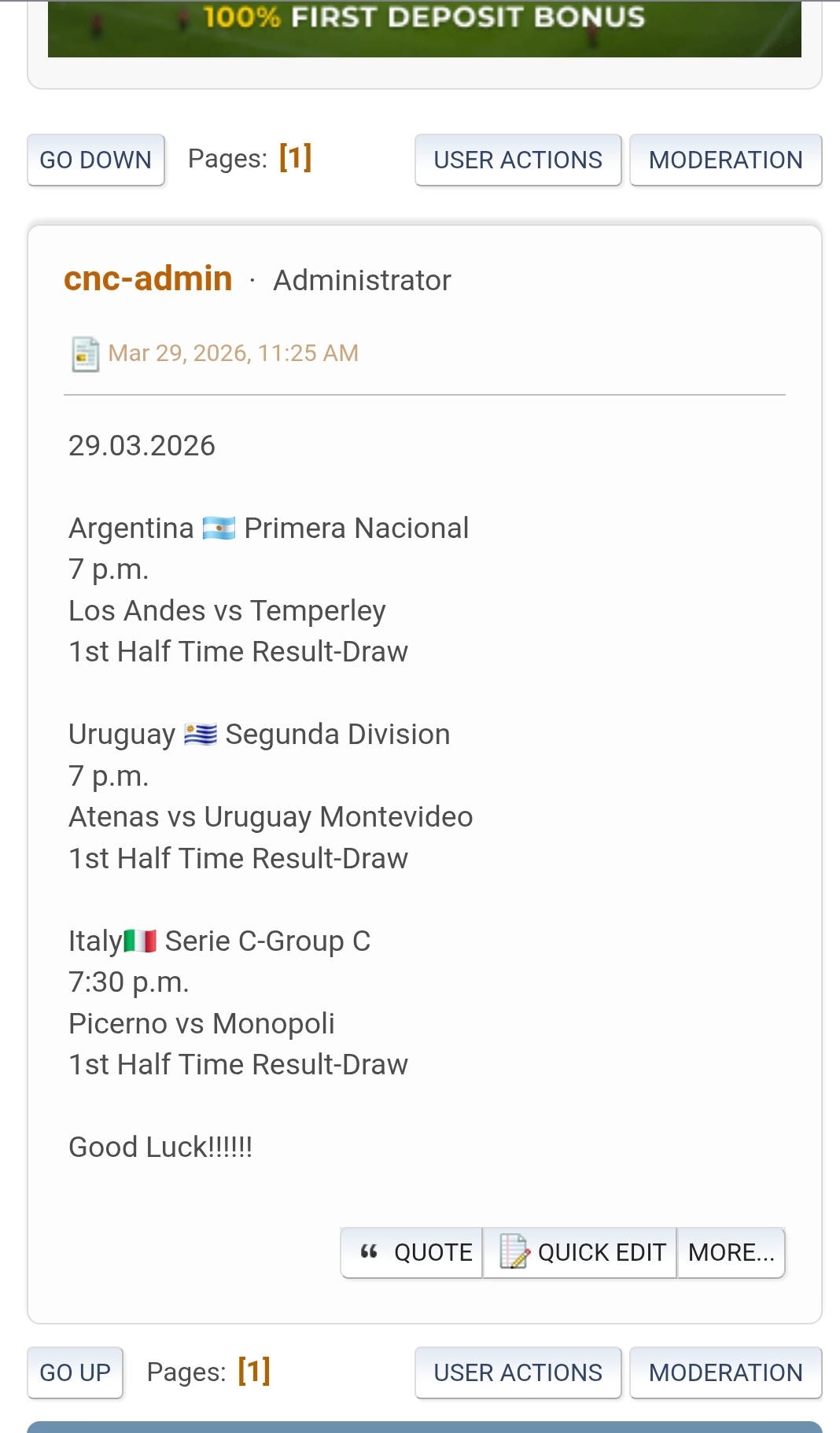Screen dimensions: 840x1433
Task: Expand the More... post options
Action: pos(731,1252)
